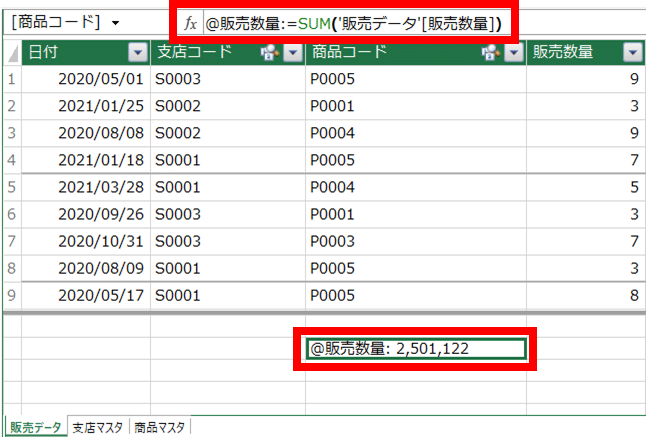
Task: Select row header 9
Action: coord(12,295)
